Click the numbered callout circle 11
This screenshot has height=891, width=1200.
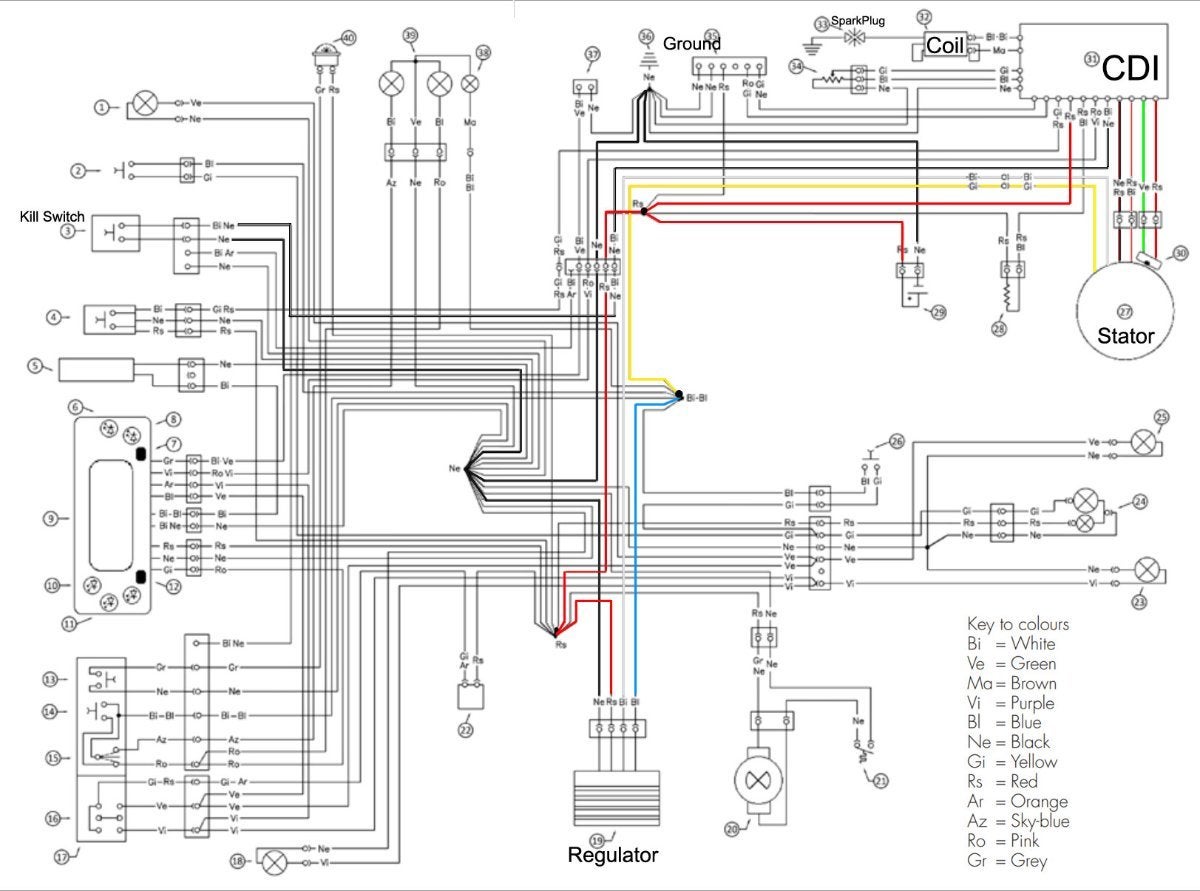click(68, 622)
